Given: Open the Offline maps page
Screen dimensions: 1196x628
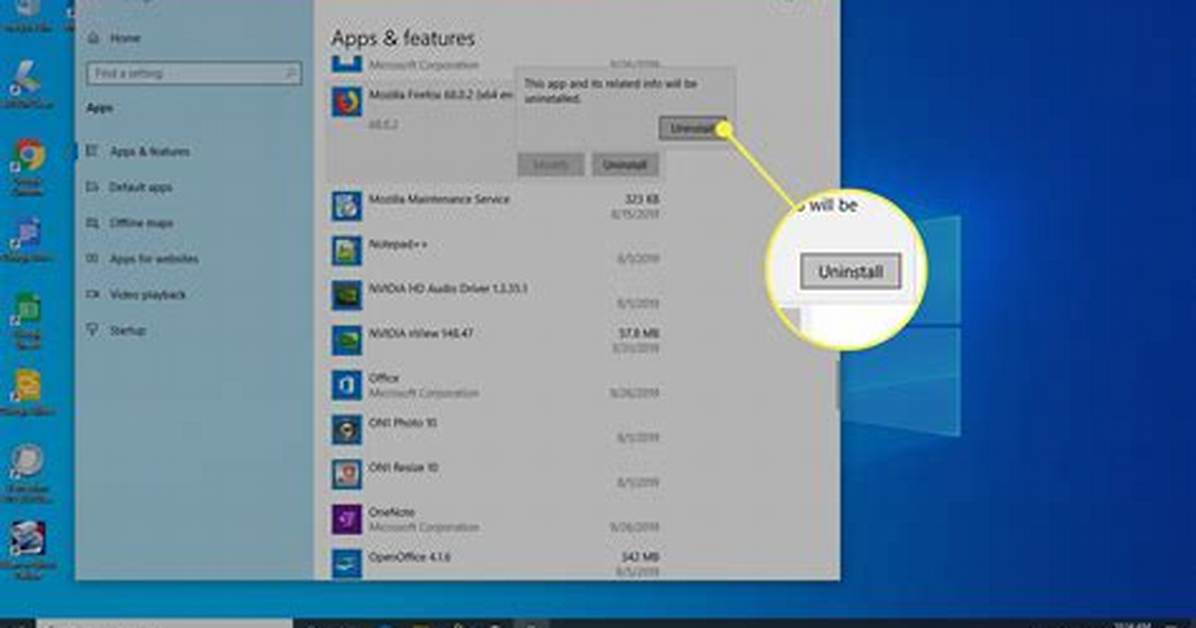Looking at the screenshot, I should tap(142, 223).
